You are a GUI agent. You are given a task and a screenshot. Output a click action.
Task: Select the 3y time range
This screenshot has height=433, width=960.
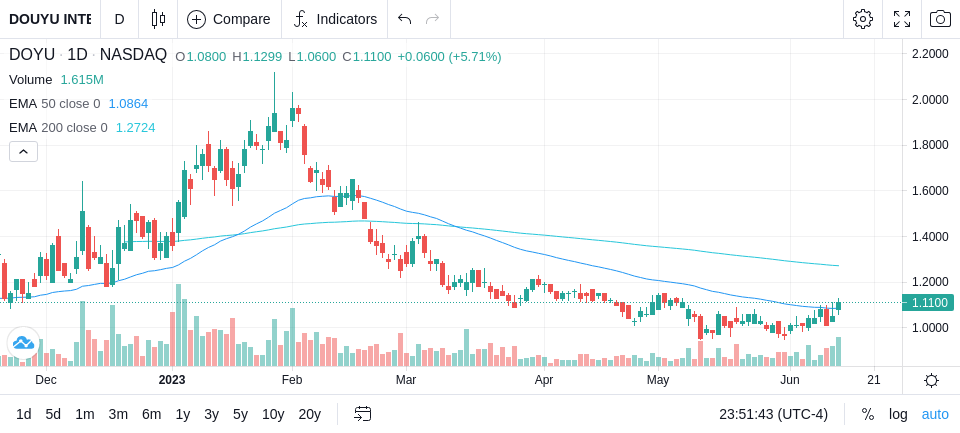(211, 414)
